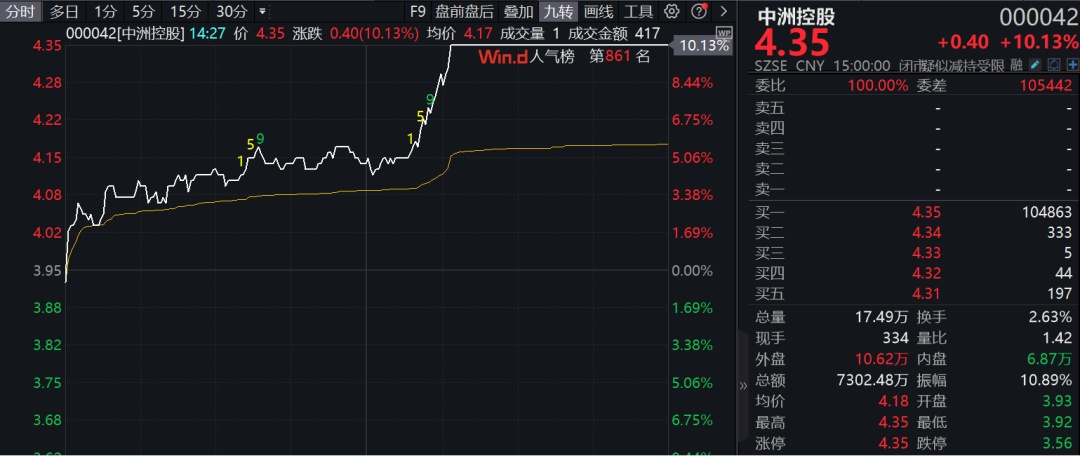
Task: Click the WP badge icon on chart
Action: coord(724,32)
